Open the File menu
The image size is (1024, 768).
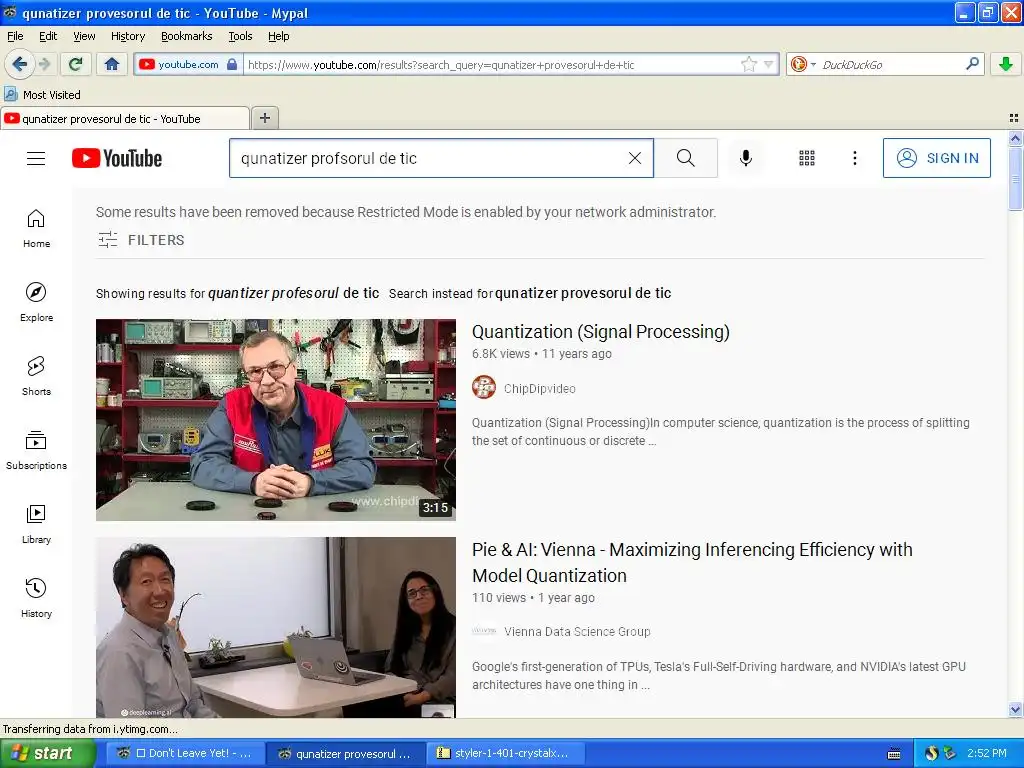pyautogui.click(x=15, y=36)
